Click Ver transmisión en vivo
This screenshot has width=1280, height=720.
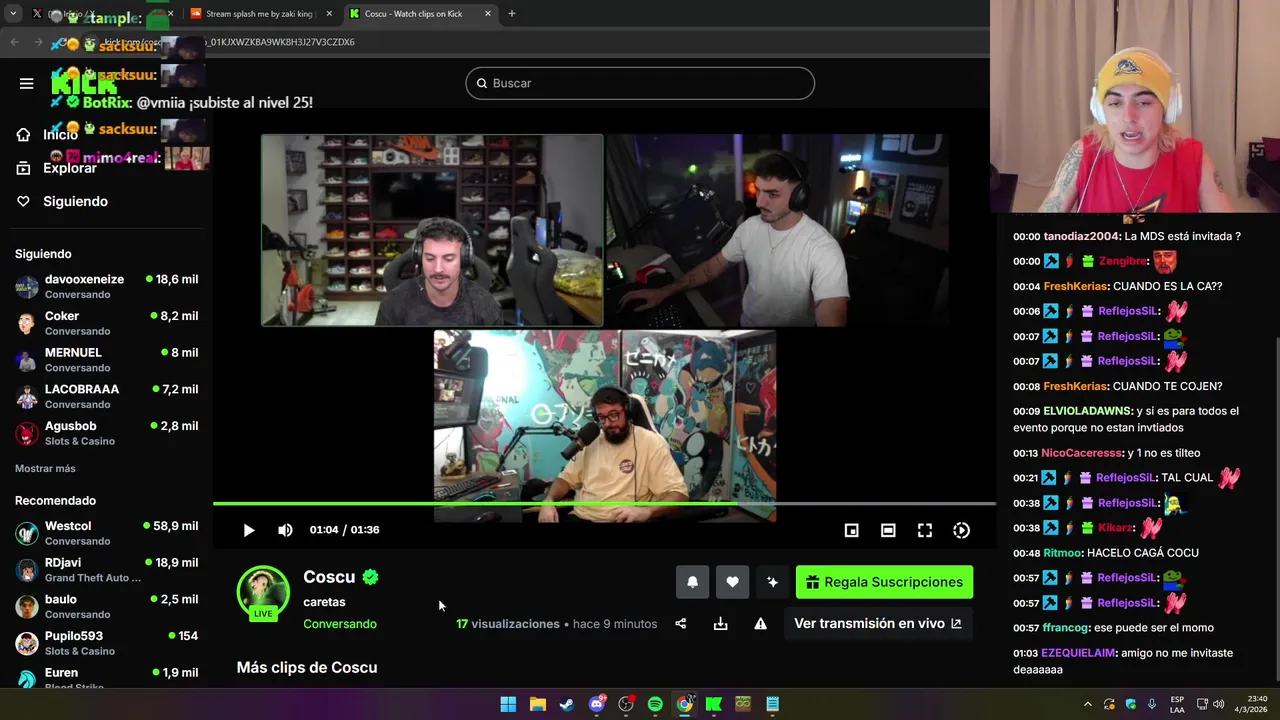pyautogui.click(x=878, y=623)
